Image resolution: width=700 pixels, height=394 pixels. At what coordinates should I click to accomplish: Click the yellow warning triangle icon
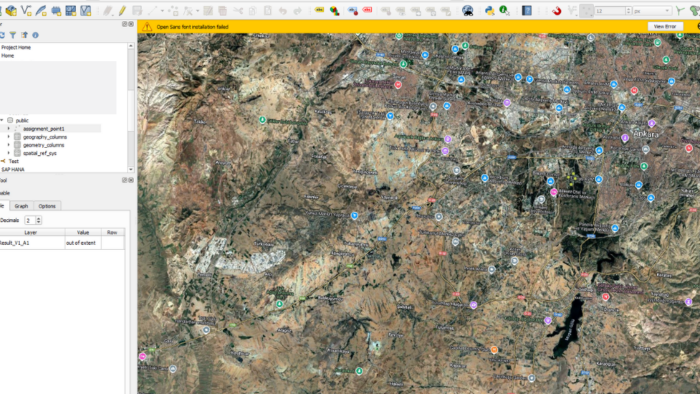click(x=147, y=27)
